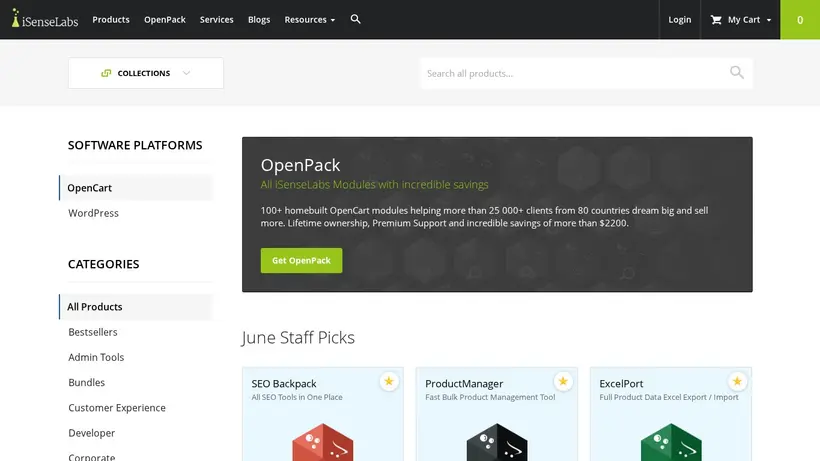The width and height of the screenshot is (820, 461).
Task: Open the Blogs menu item
Action: (x=259, y=19)
